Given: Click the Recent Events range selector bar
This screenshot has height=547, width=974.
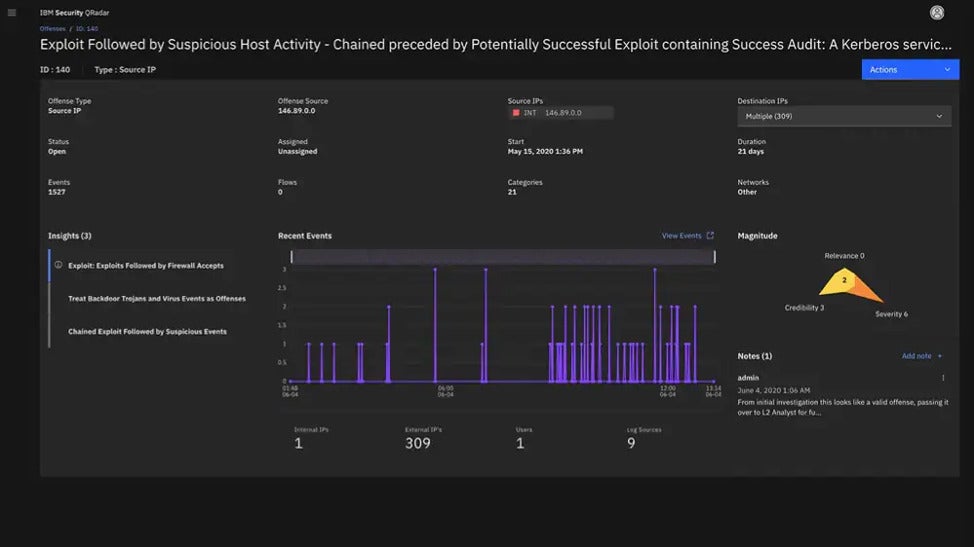Looking at the screenshot, I should click(x=503, y=256).
